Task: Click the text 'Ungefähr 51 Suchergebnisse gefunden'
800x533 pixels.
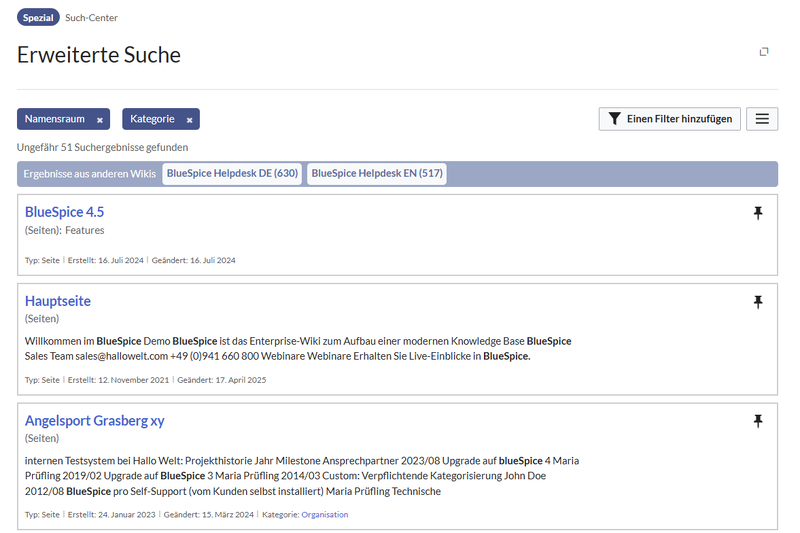Action: (103, 147)
